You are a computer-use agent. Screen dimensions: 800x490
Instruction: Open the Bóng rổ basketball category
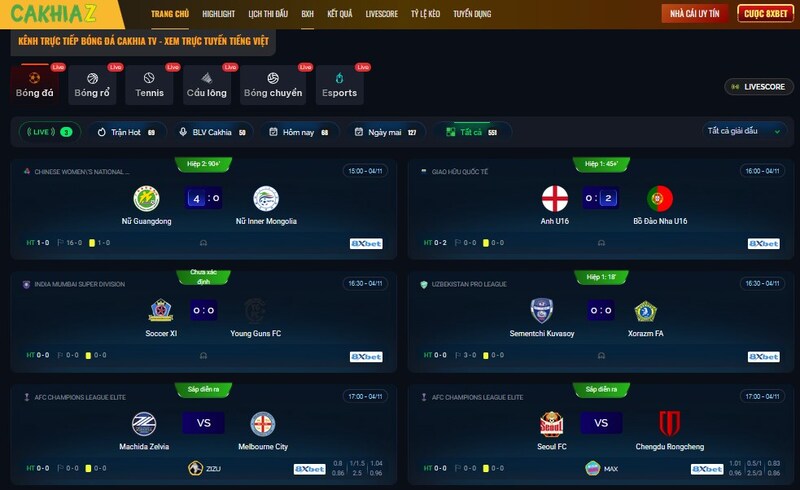(92, 85)
